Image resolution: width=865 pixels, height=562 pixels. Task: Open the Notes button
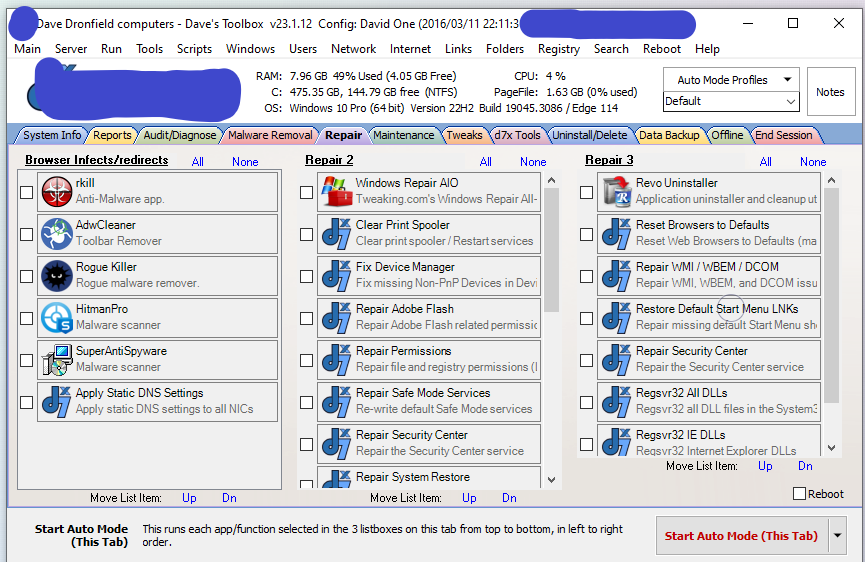pos(830,92)
